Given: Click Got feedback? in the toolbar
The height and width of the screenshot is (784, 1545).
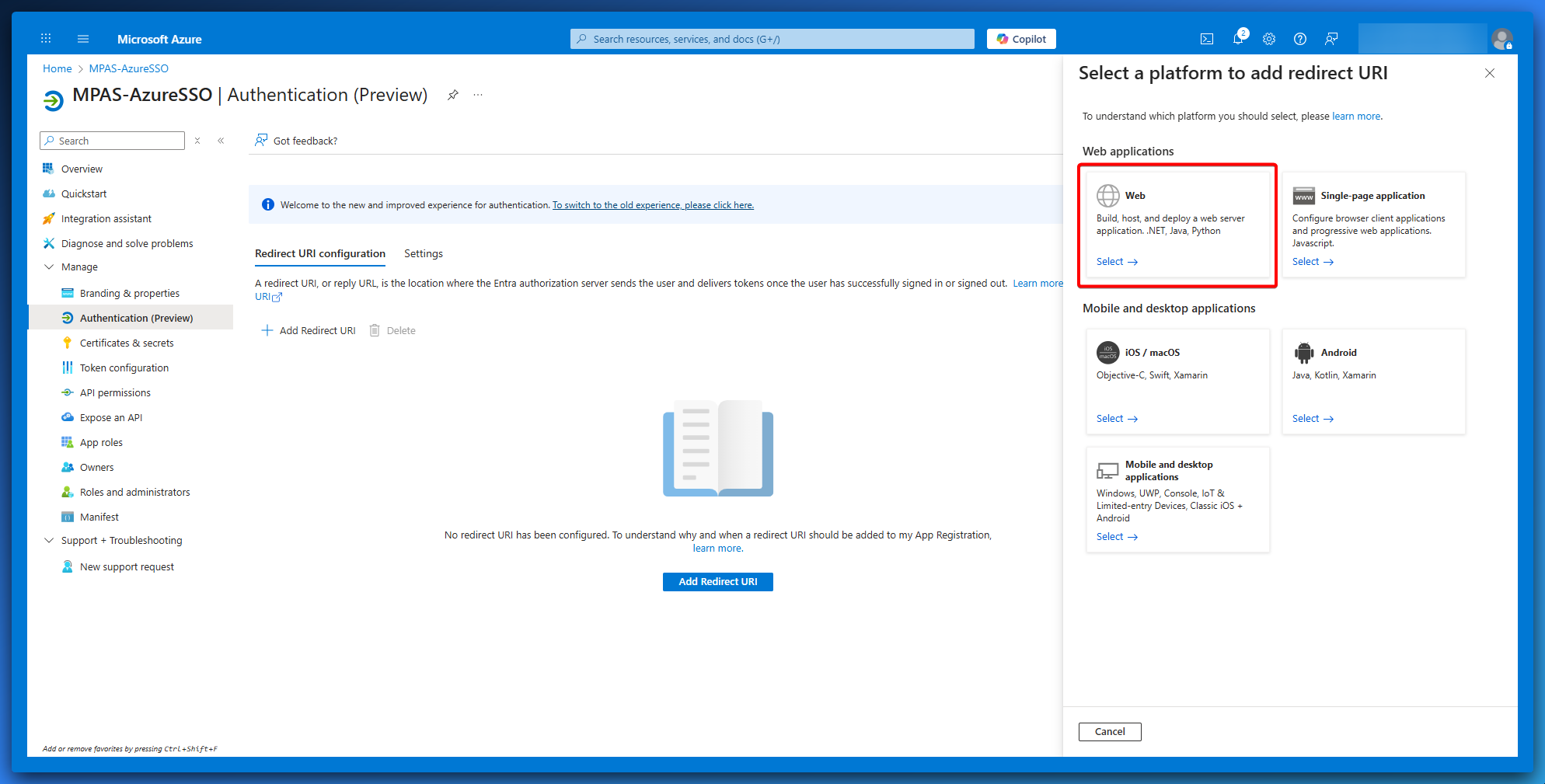Looking at the screenshot, I should click(x=296, y=141).
